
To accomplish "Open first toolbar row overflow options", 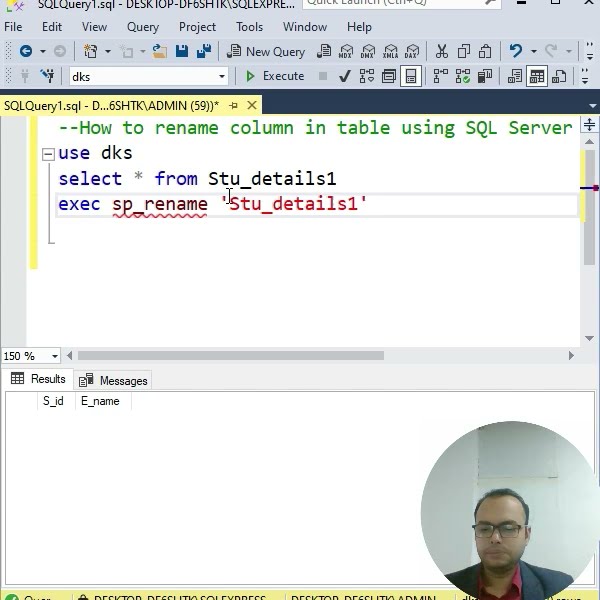I will (x=590, y=51).
